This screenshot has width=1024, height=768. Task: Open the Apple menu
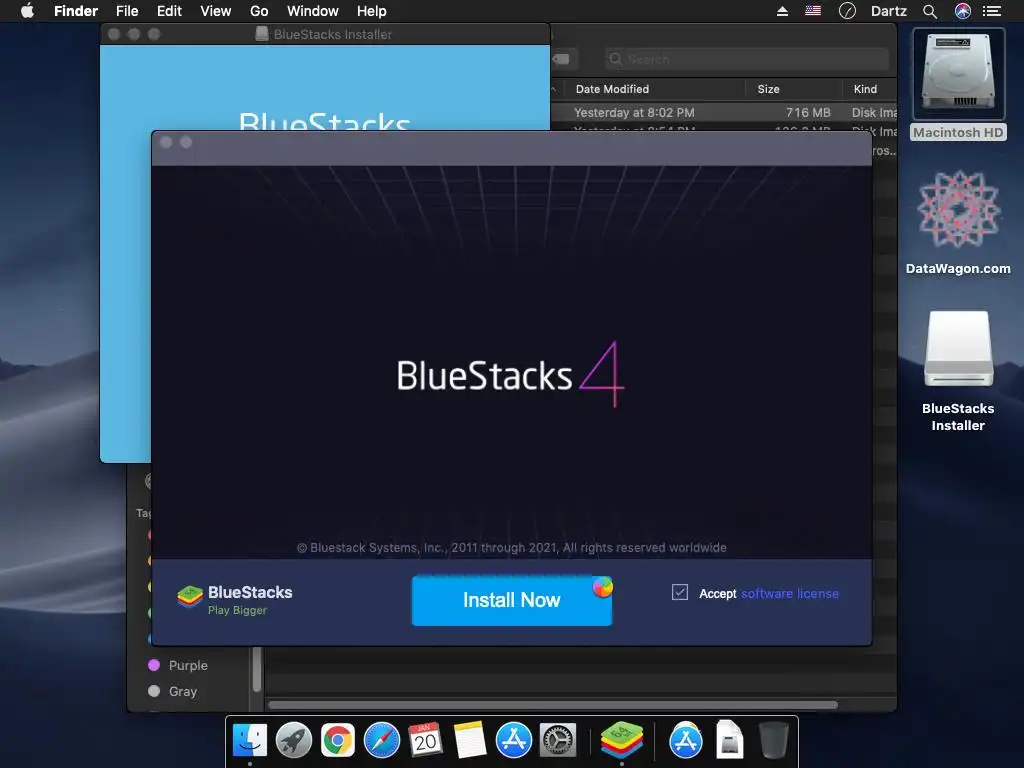[27, 11]
